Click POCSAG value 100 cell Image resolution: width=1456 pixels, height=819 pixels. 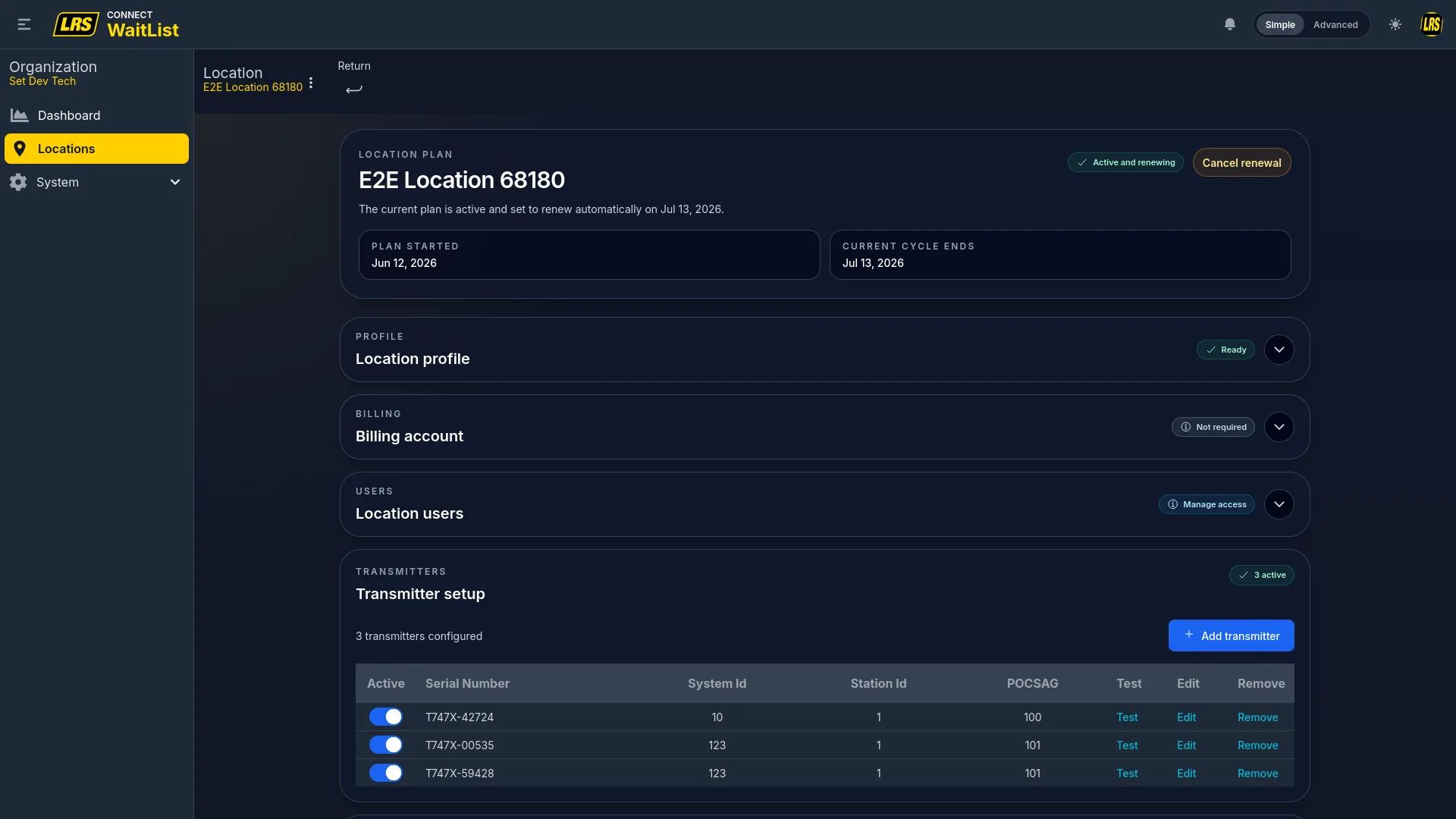(1032, 717)
